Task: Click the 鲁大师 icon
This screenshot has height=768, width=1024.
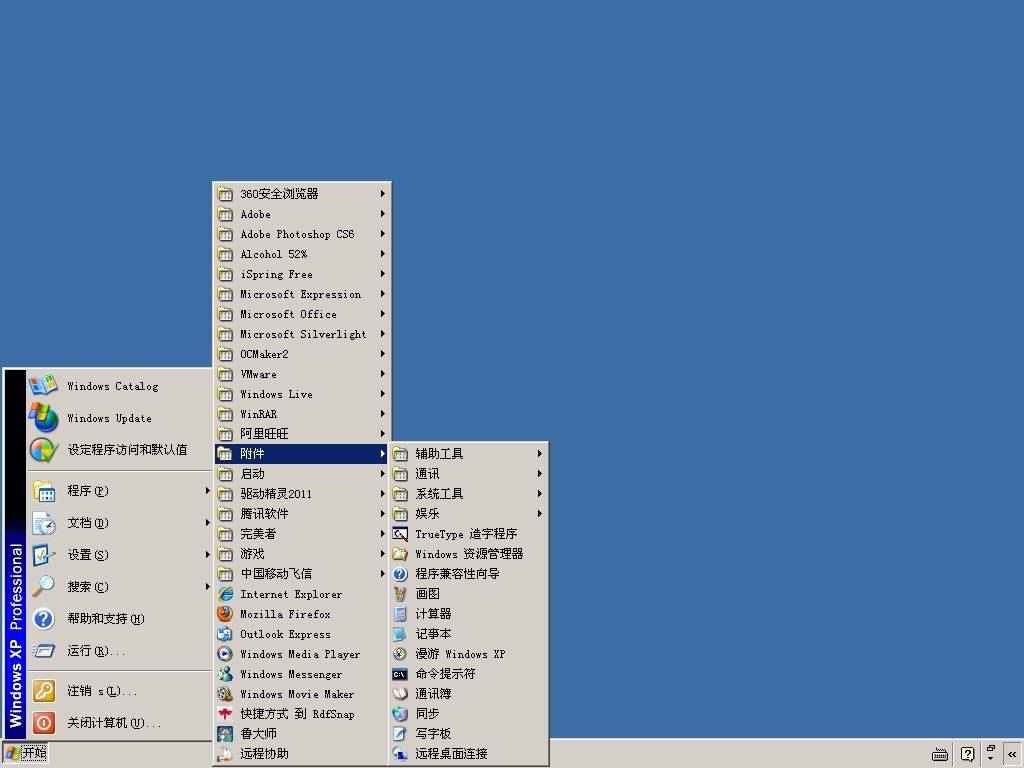Action: pyautogui.click(x=225, y=734)
